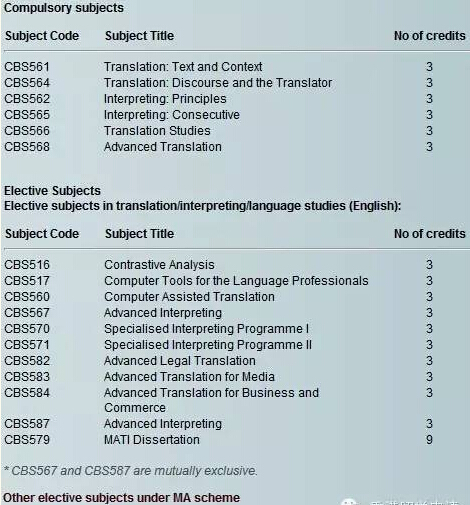This screenshot has width=470, height=505.
Task: Click subject code CBS567
Action: pyautogui.click(x=27, y=313)
